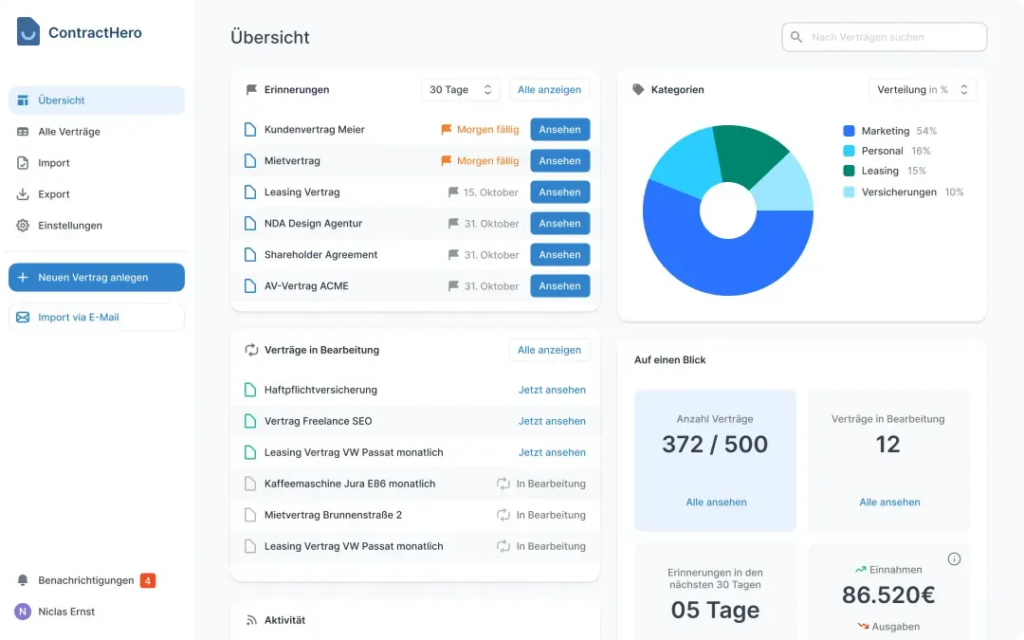Click the document icon next to Kundenvertrag Meier
The height and width of the screenshot is (640, 1024).
250,129
